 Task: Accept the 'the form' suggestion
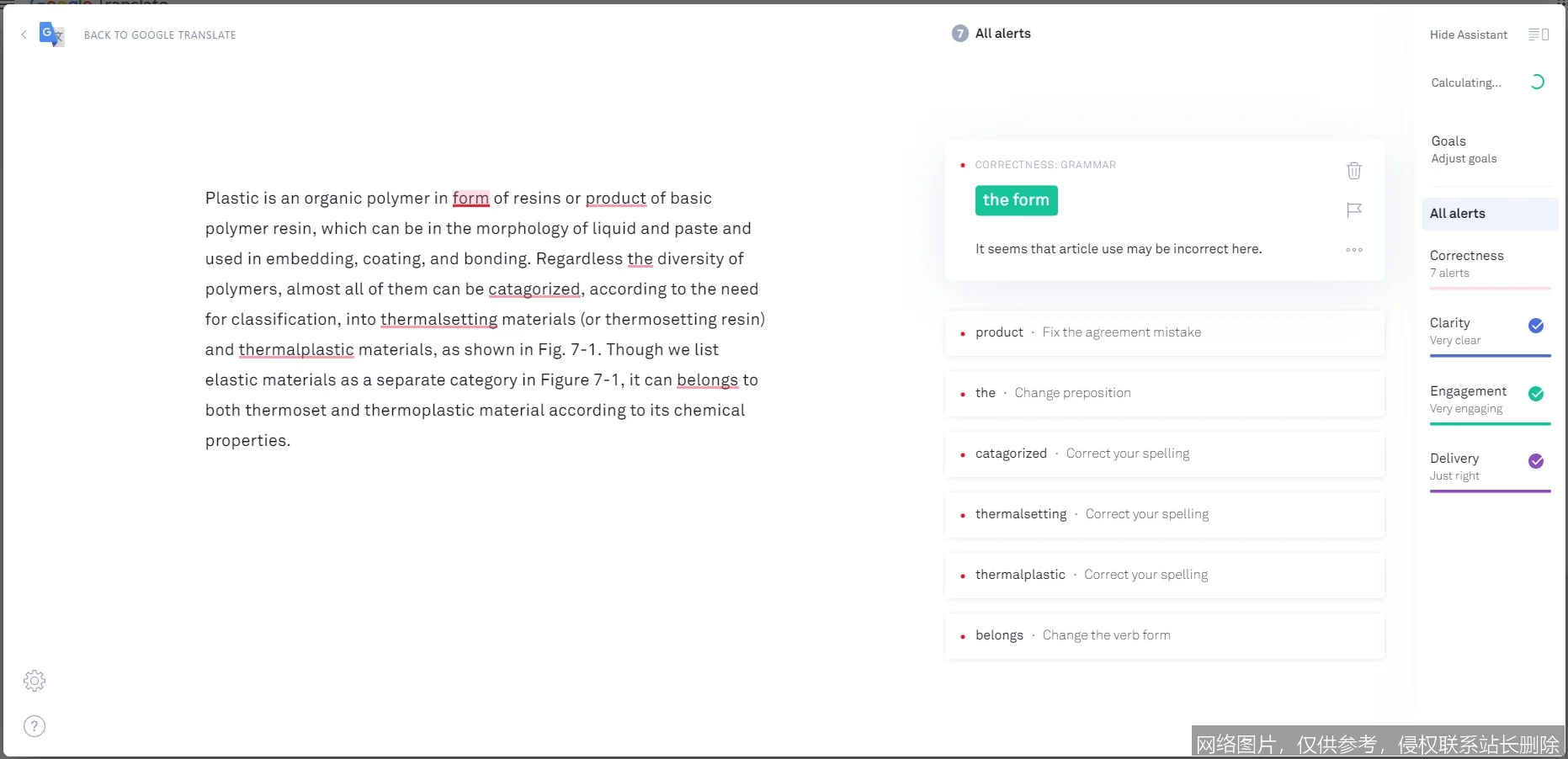(x=1016, y=200)
